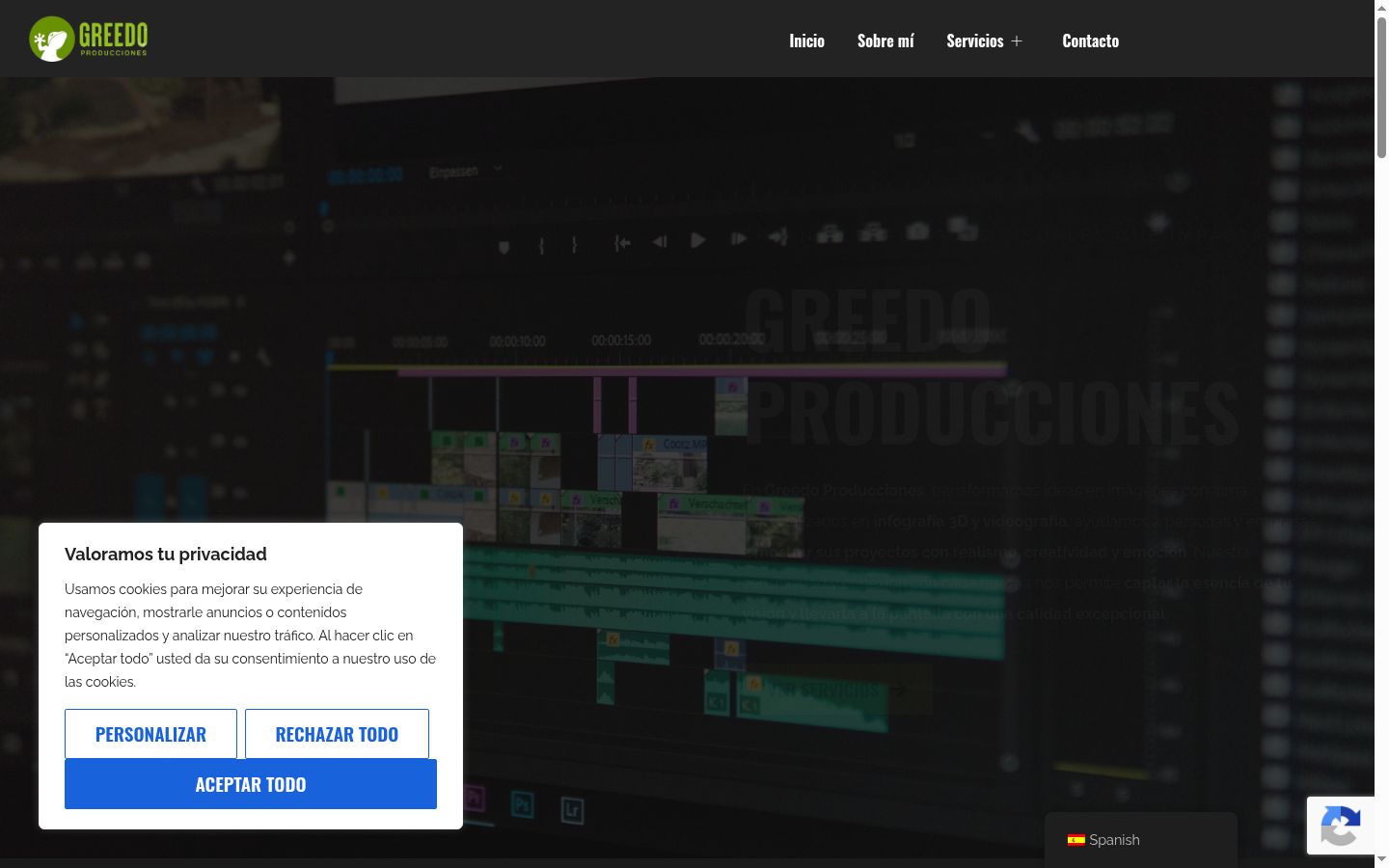1389x868 pixels.
Task: Click the reCAPTCHA badge
Action: [1341, 826]
